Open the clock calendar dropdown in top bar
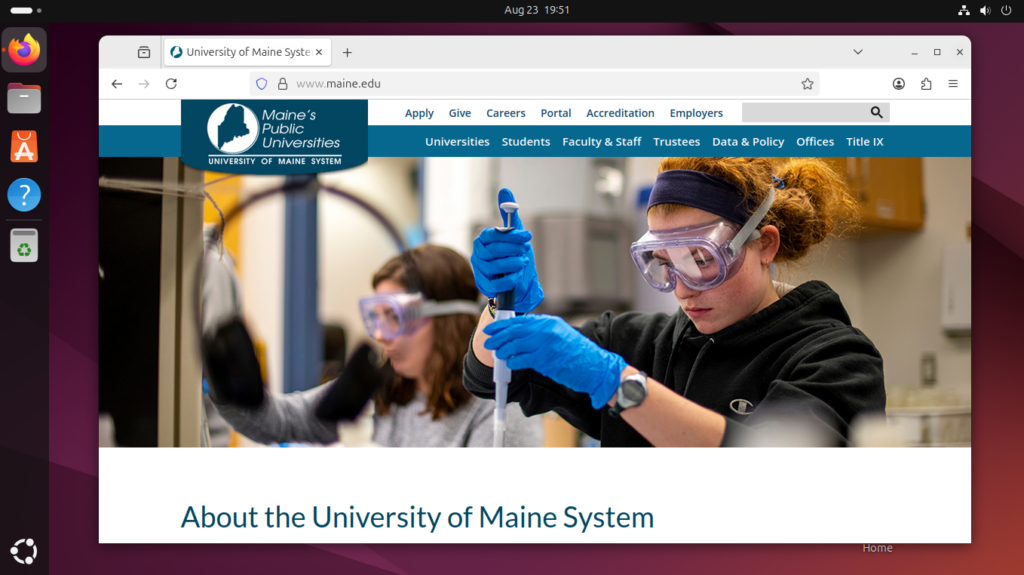1024x575 pixels. (x=537, y=10)
